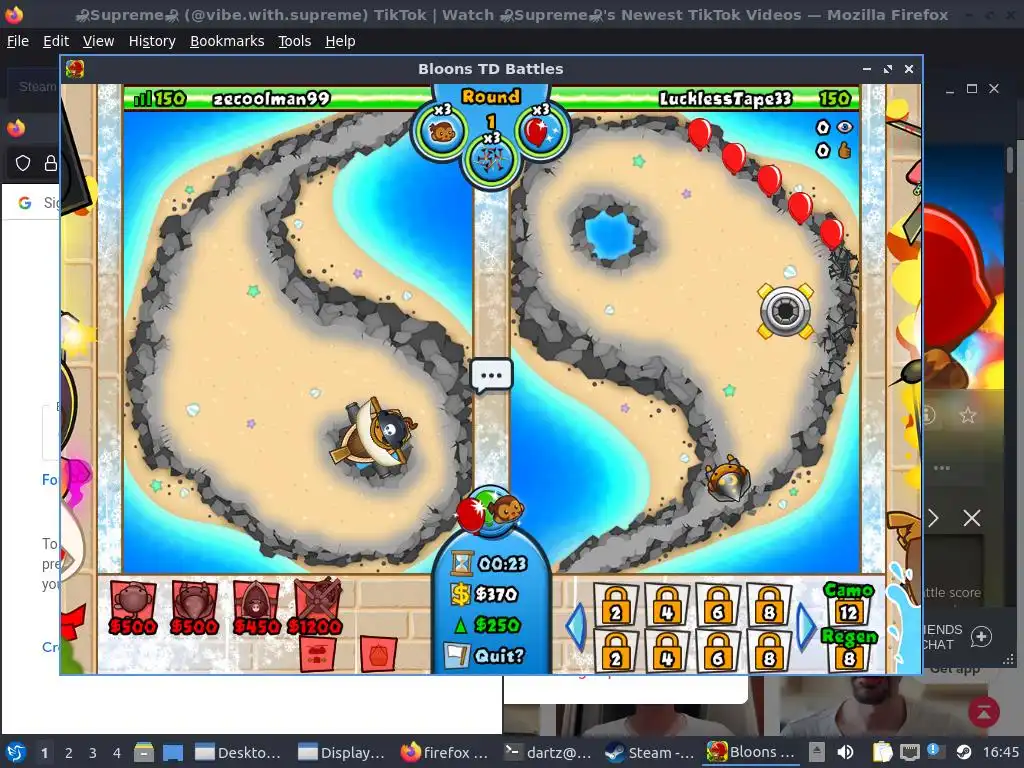
Task: Click the X beside chevron in Steam window
Action: pos(972,519)
